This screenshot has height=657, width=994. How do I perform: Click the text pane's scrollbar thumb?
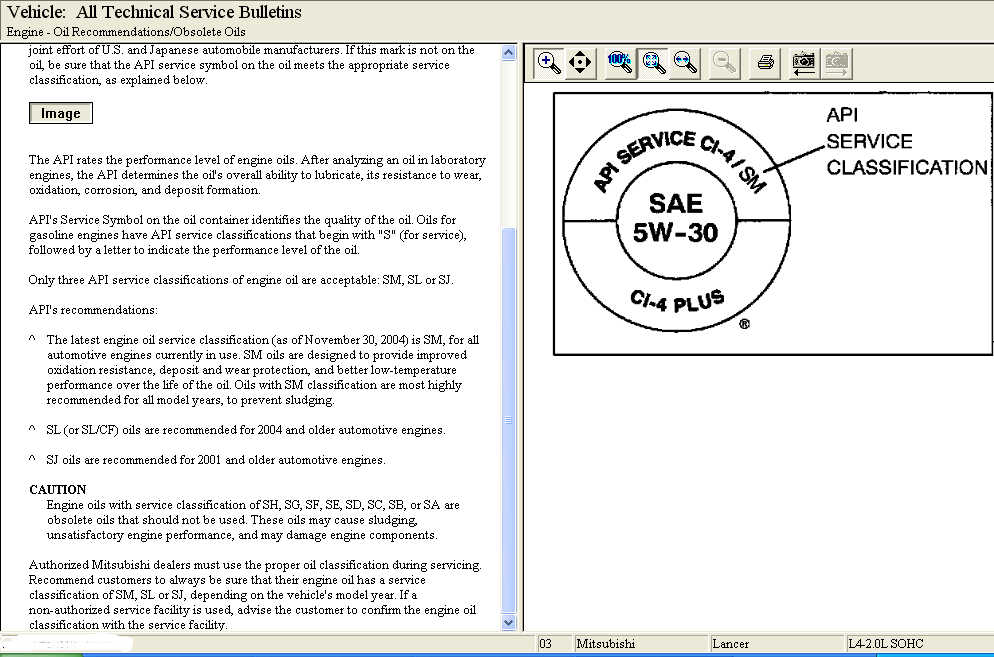pyautogui.click(x=508, y=420)
